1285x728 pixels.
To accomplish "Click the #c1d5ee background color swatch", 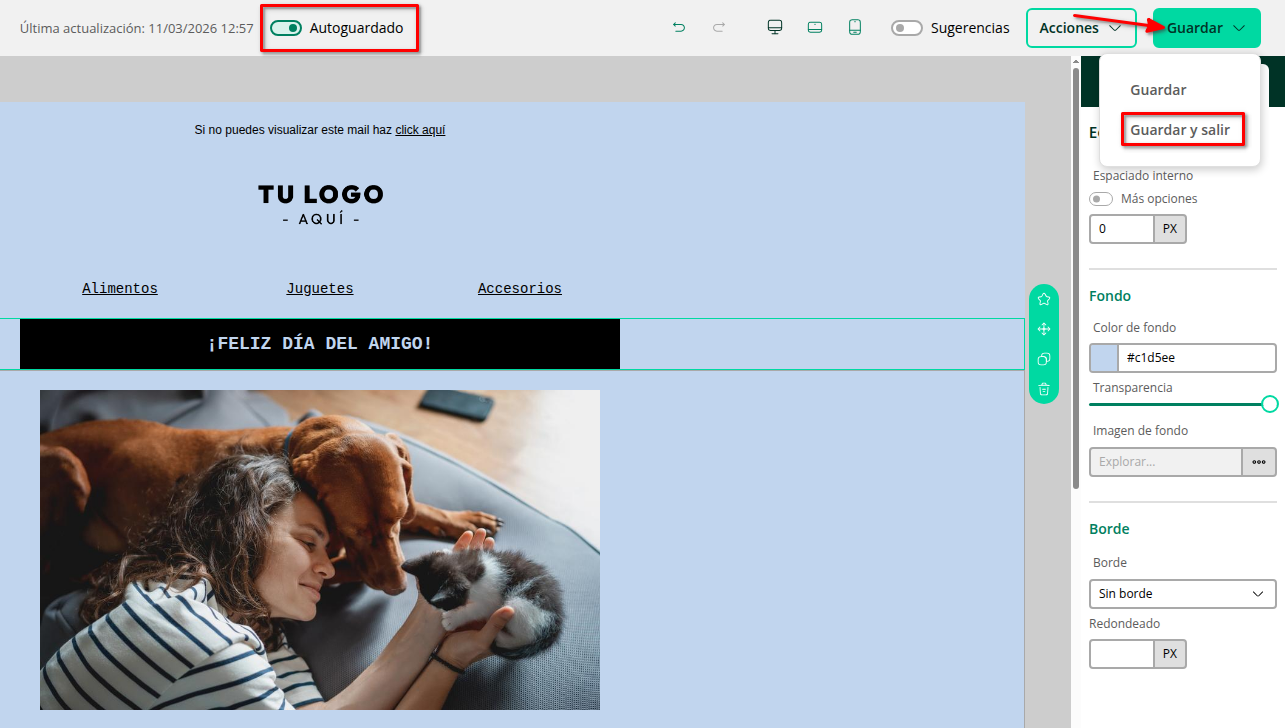I will point(1104,357).
